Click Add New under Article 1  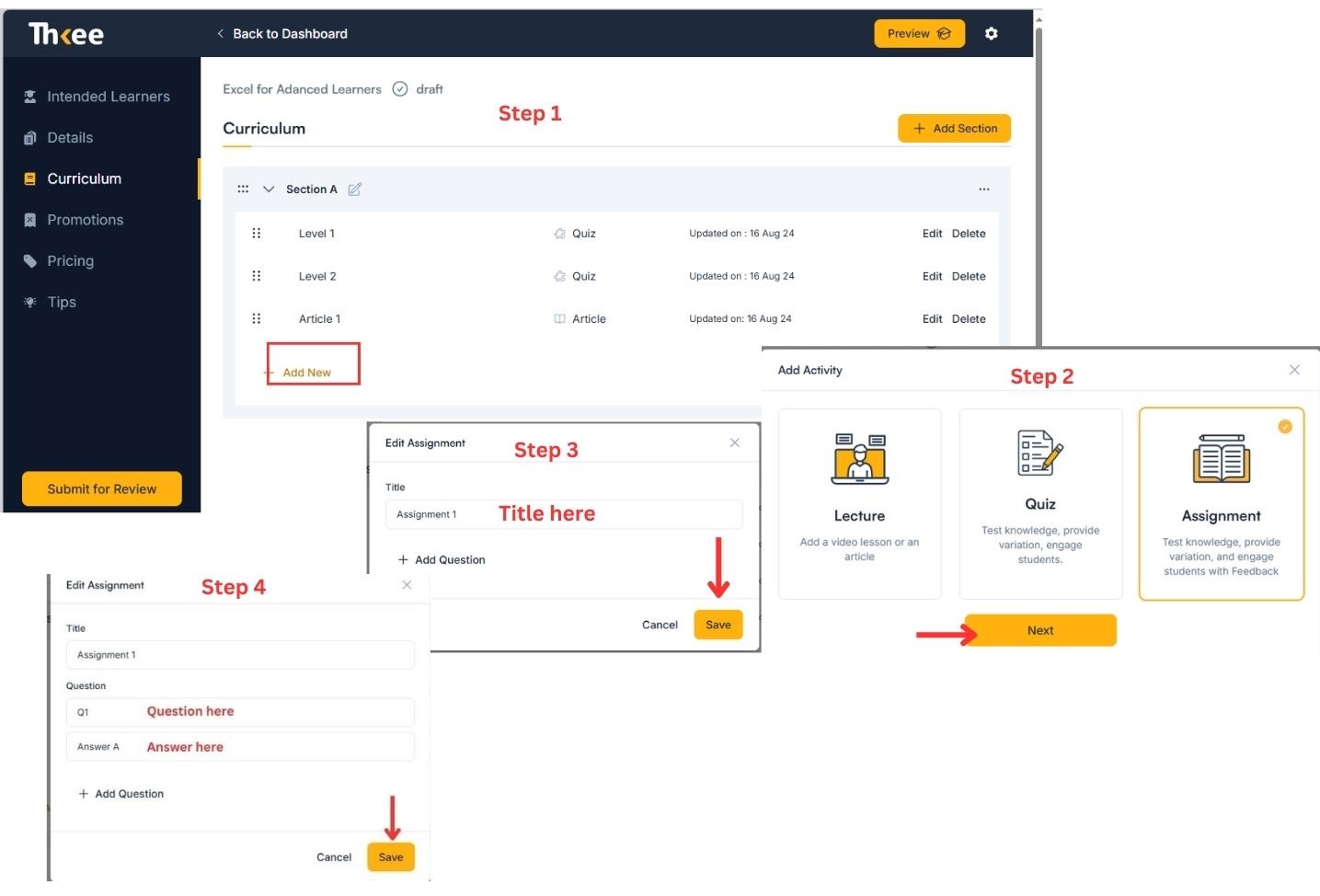click(x=307, y=373)
